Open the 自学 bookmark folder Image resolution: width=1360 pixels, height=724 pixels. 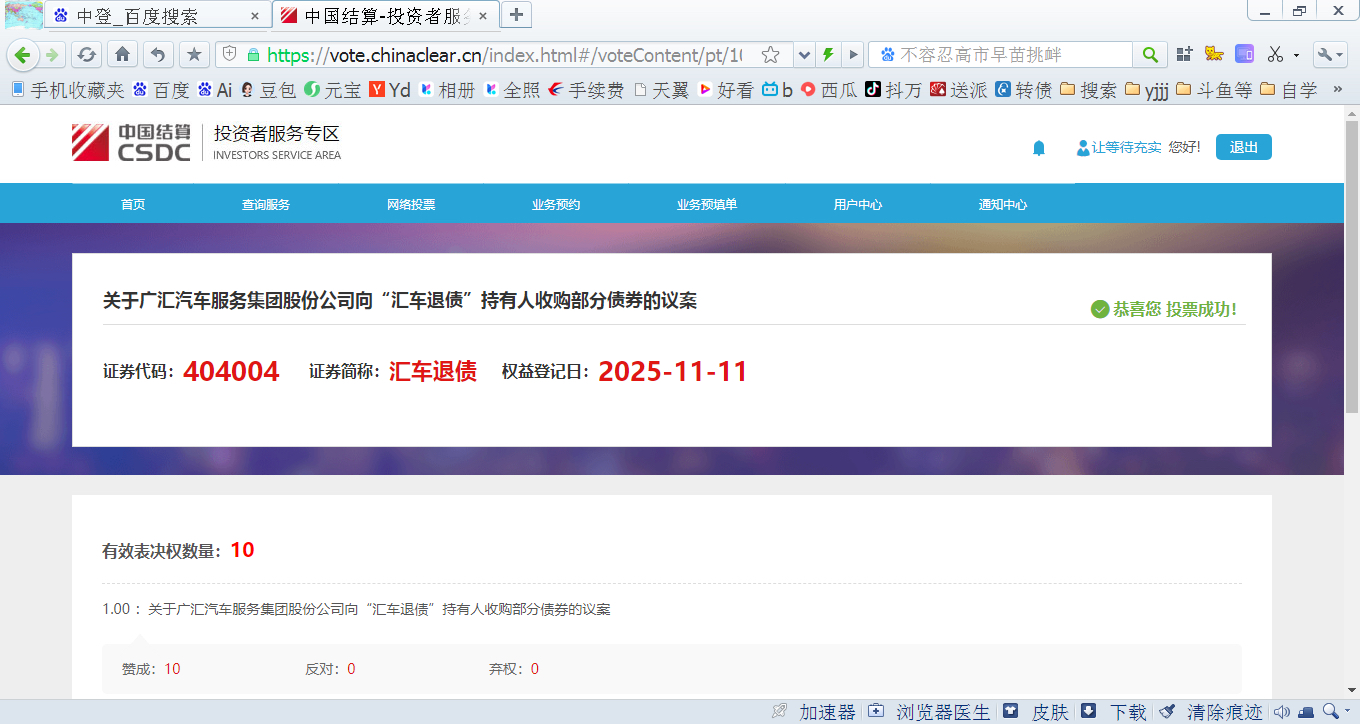coord(1289,90)
